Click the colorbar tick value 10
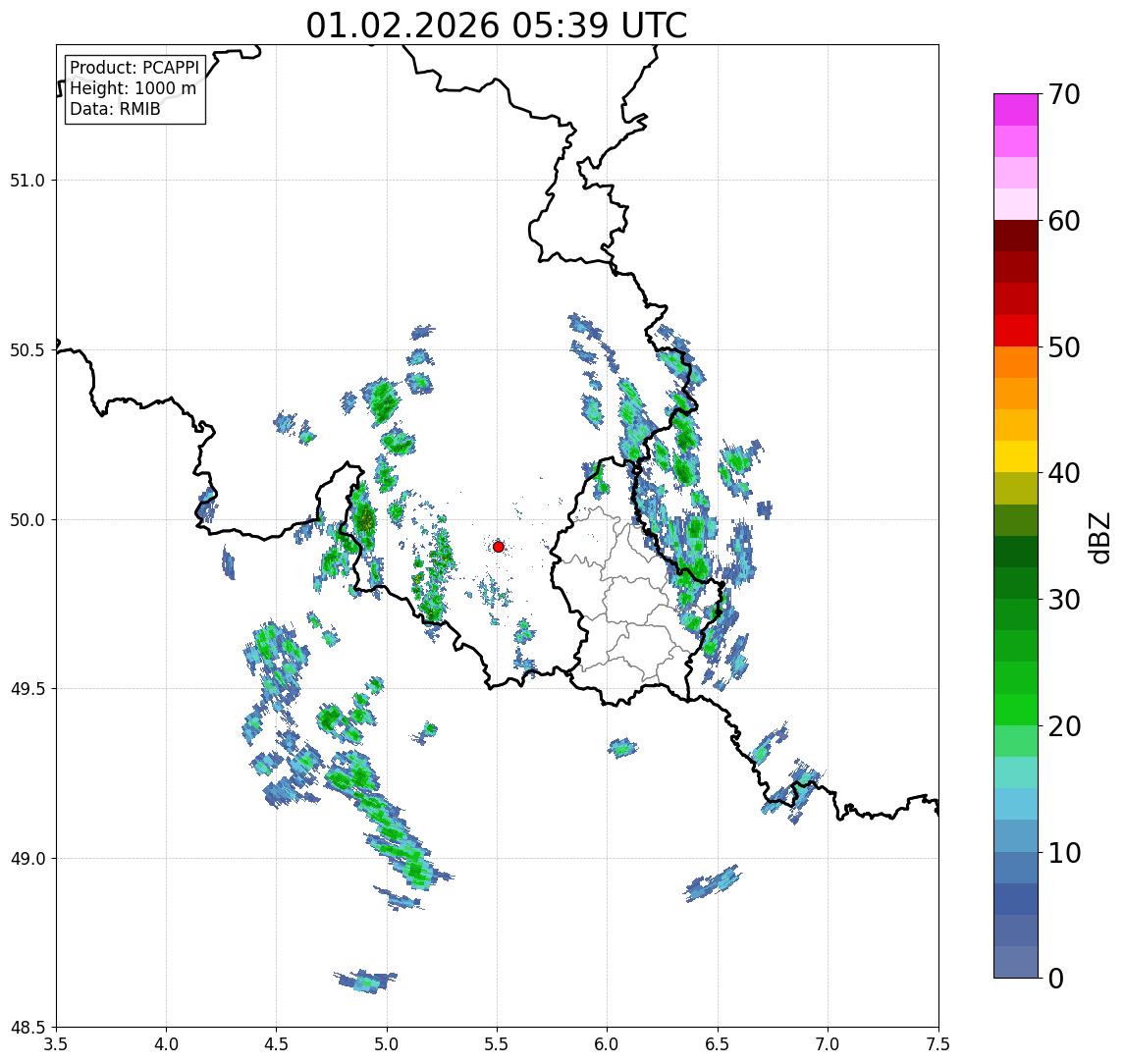The width and height of the screenshot is (1124, 1064). tap(1063, 853)
